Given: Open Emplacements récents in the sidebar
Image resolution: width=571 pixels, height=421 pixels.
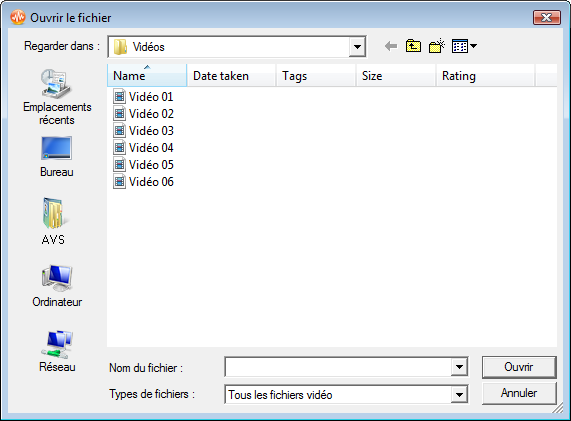Looking at the screenshot, I should pos(57,98).
